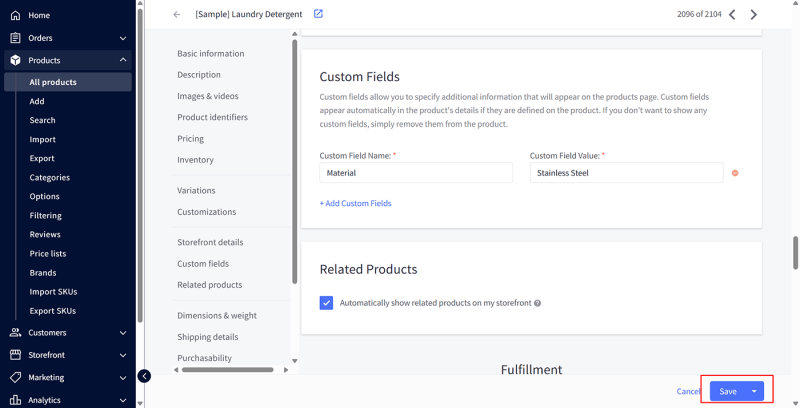Go to next product with right chevron
The image size is (800, 408).
754,14
